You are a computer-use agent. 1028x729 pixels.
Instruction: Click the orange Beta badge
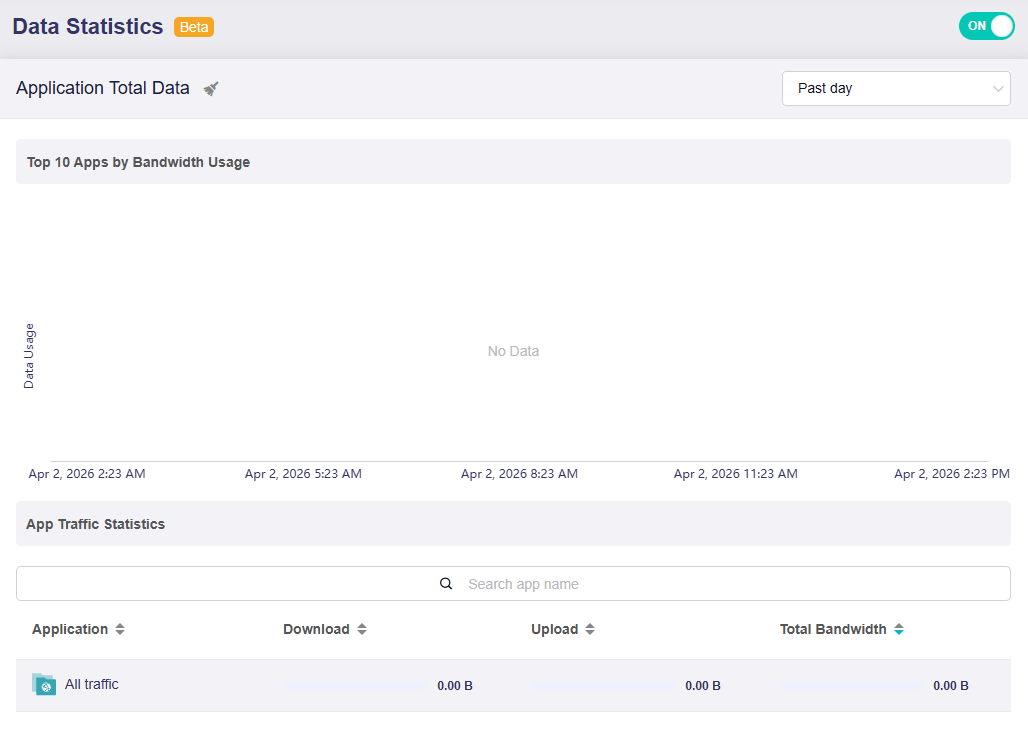194,27
